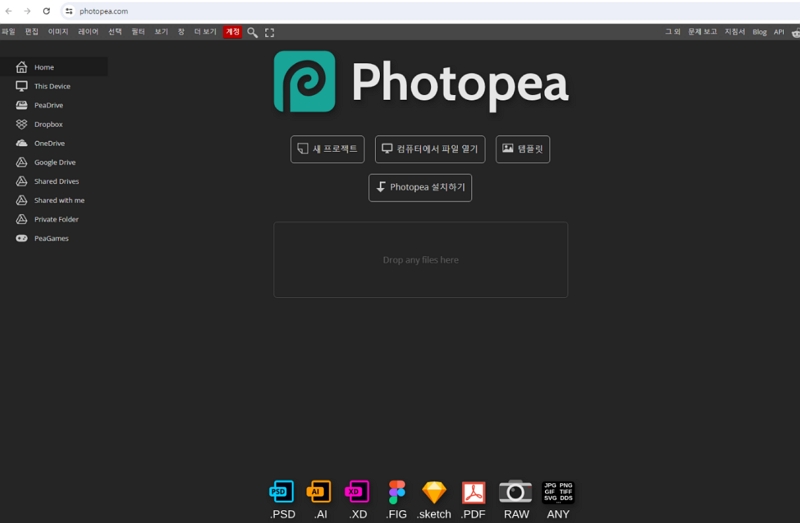Click the .AI format icon
The image size is (800, 523).
click(x=319, y=492)
